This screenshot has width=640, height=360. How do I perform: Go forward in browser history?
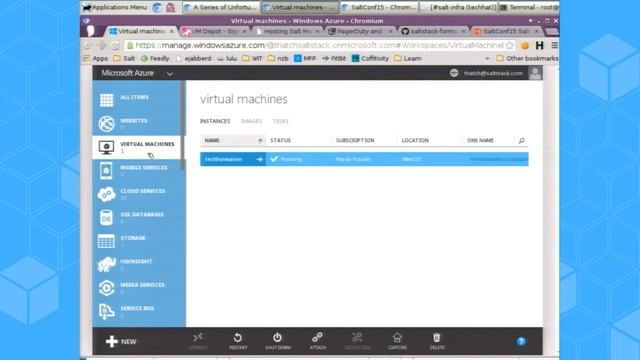coord(101,45)
